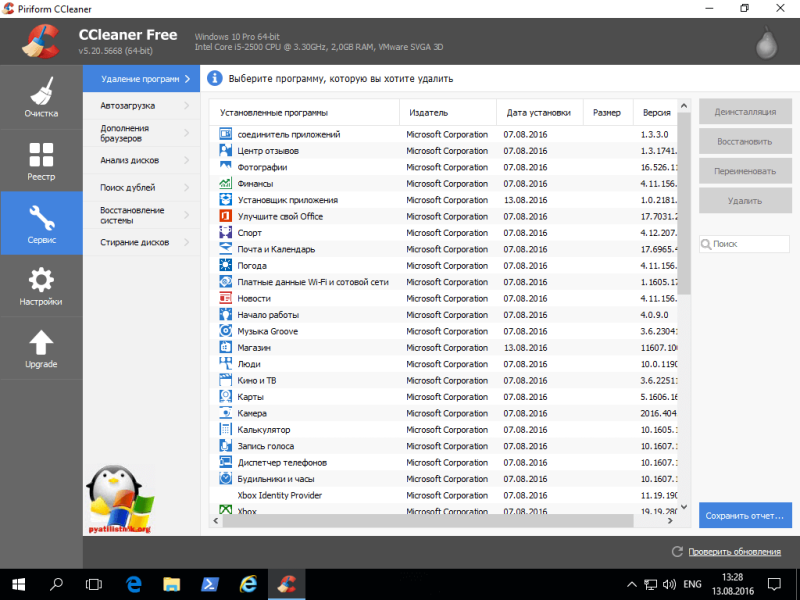Screen dimensions: 800x600
Task: Show hidden system tray icons
Action: click(x=632, y=585)
